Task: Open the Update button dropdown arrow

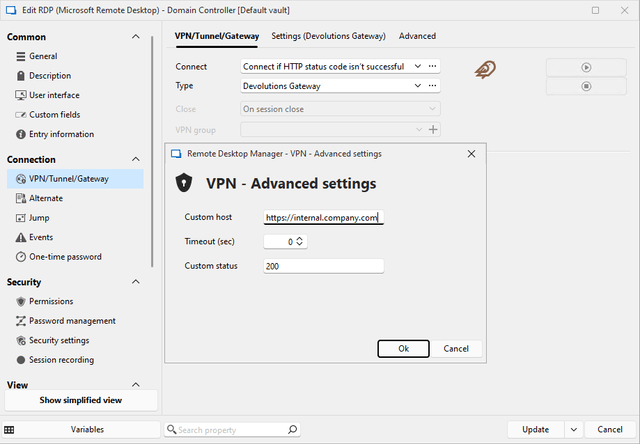Action: coord(573,429)
